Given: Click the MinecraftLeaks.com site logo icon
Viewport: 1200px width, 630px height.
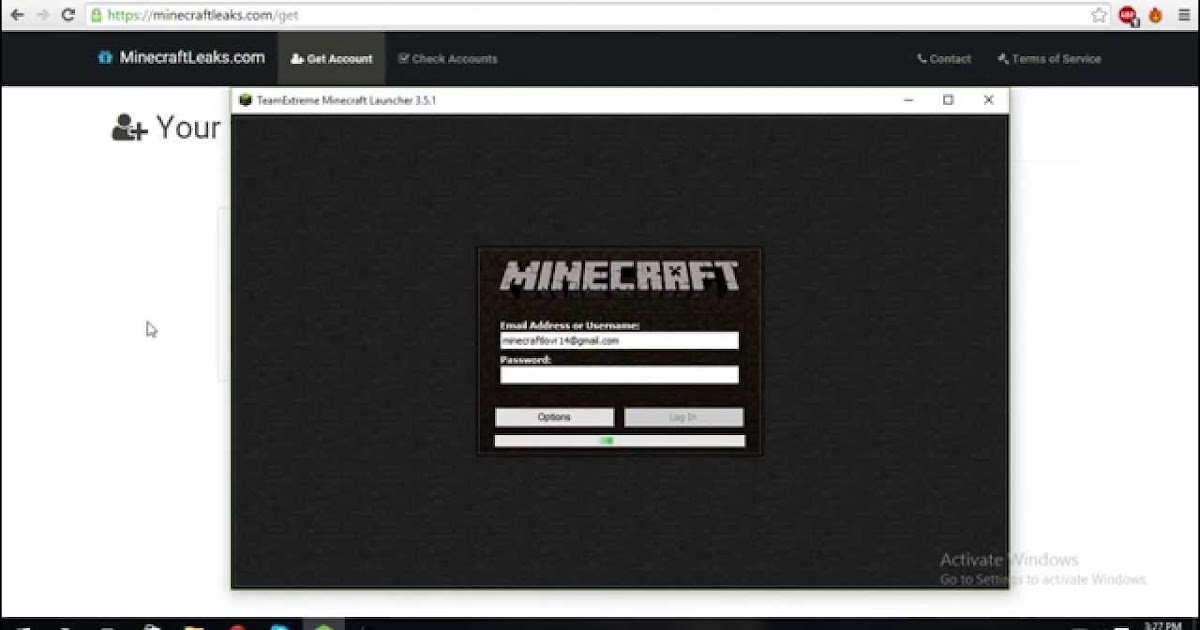Looking at the screenshot, I should pos(106,58).
